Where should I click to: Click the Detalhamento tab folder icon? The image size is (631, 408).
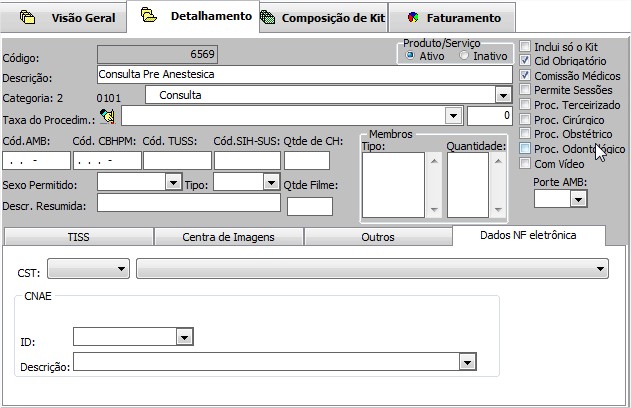point(149,17)
